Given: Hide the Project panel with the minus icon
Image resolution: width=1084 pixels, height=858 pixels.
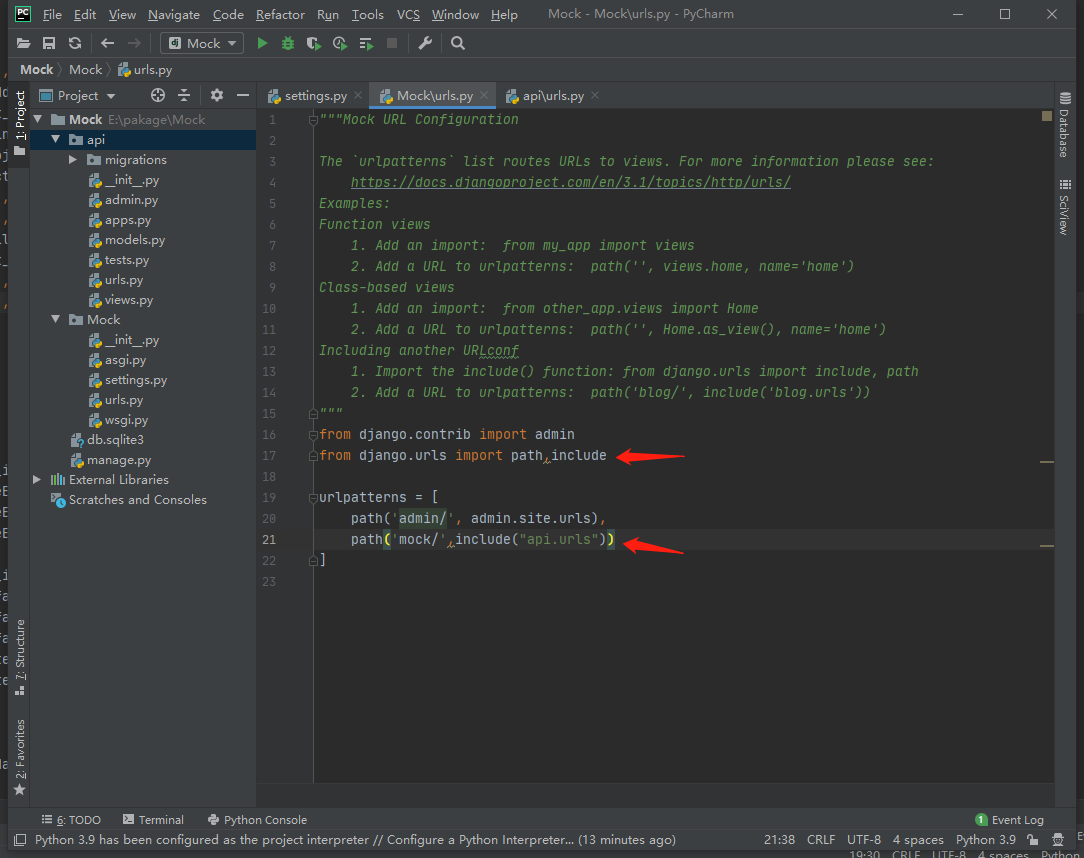Looking at the screenshot, I should pyautogui.click(x=243, y=95).
